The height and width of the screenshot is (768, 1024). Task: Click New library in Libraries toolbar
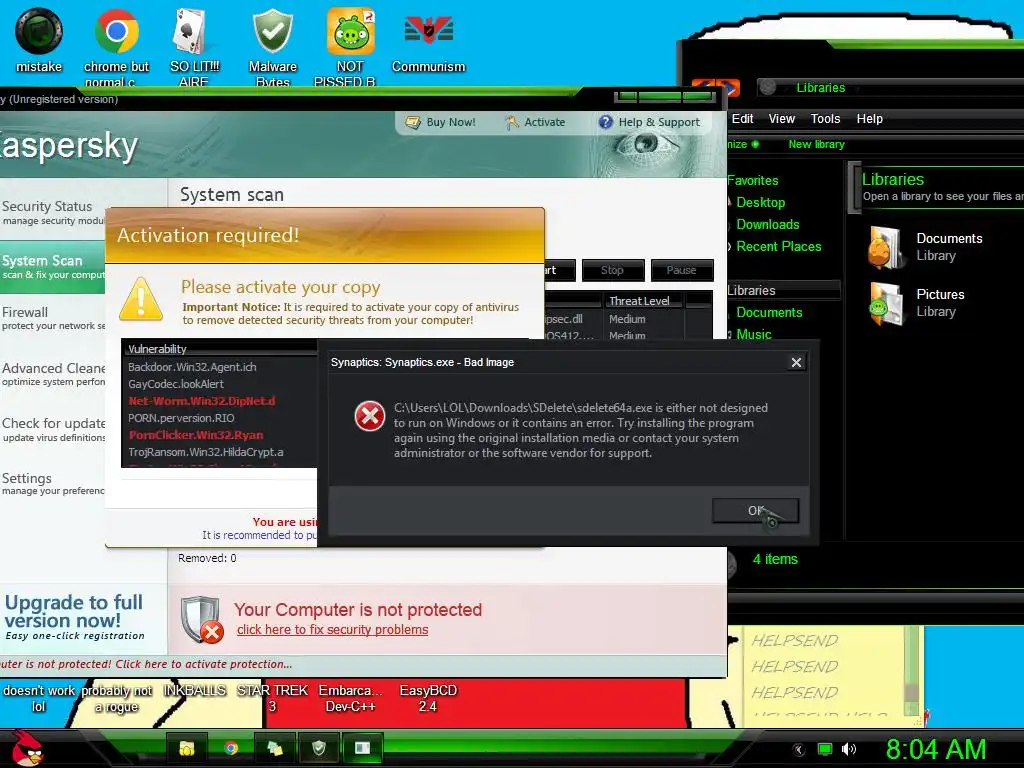[816, 144]
